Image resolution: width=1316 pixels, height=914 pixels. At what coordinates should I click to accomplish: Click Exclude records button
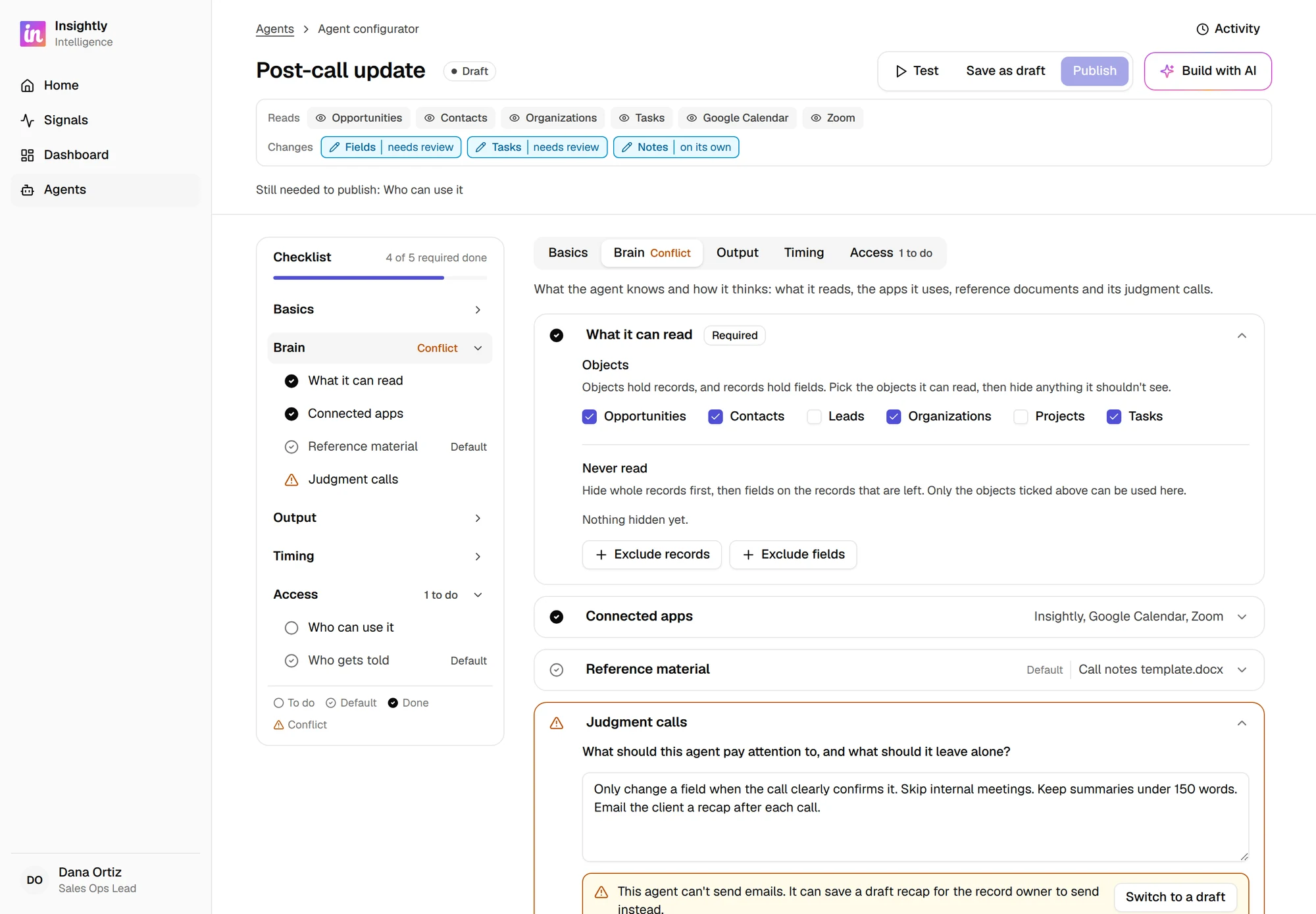click(651, 555)
